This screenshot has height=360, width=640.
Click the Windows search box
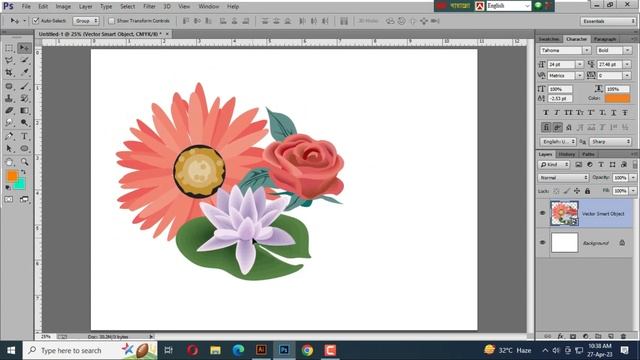point(90,350)
